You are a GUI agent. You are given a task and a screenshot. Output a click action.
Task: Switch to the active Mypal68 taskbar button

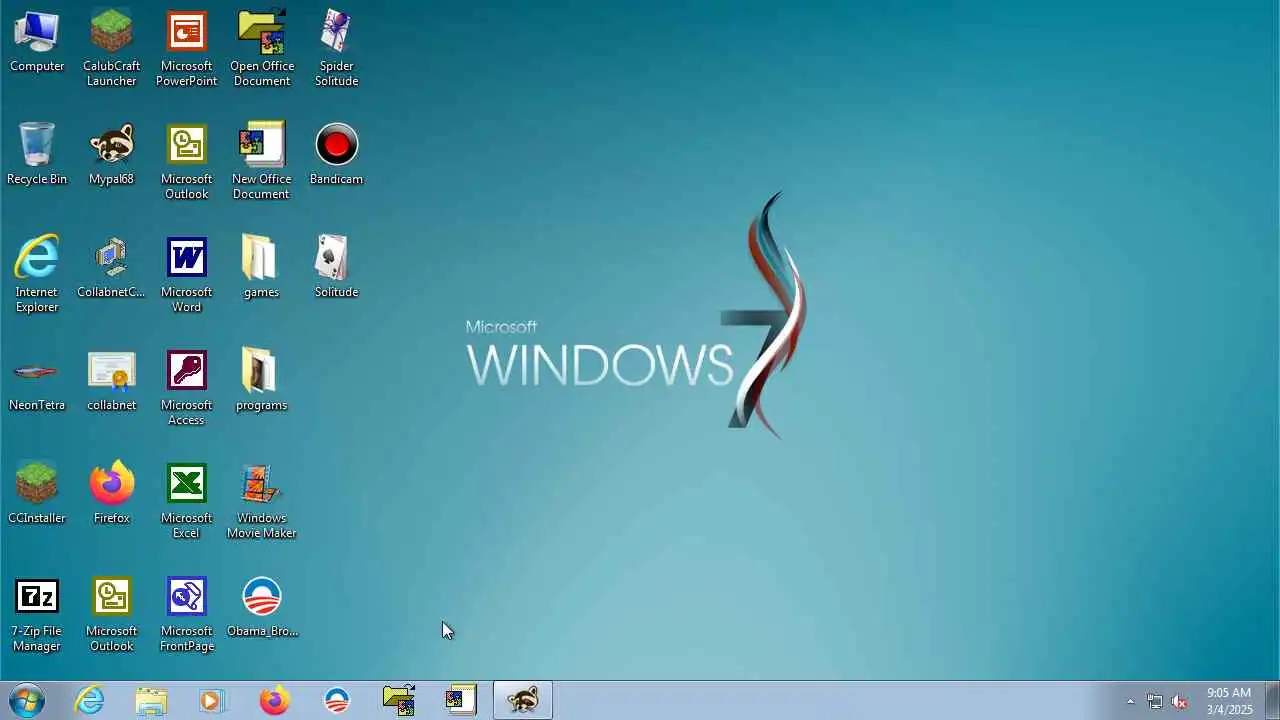point(522,700)
